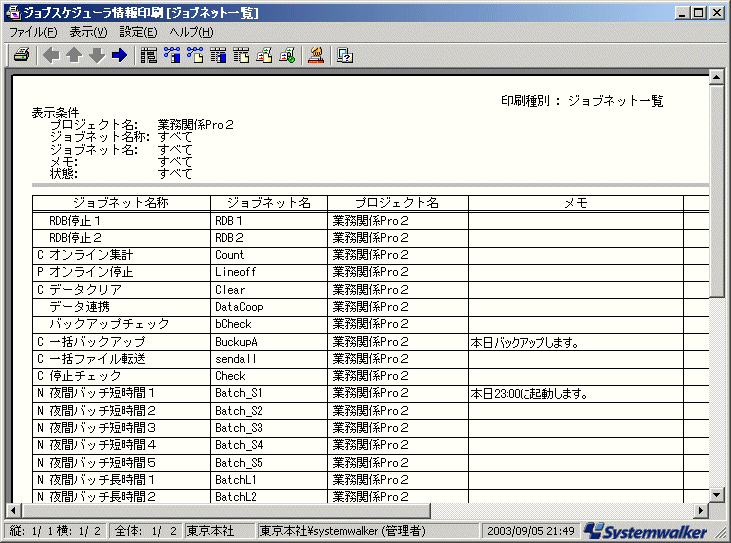This screenshot has height=543, width=731.
Task: Select the table list with yellow page icon
Action: [x=241, y=55]
